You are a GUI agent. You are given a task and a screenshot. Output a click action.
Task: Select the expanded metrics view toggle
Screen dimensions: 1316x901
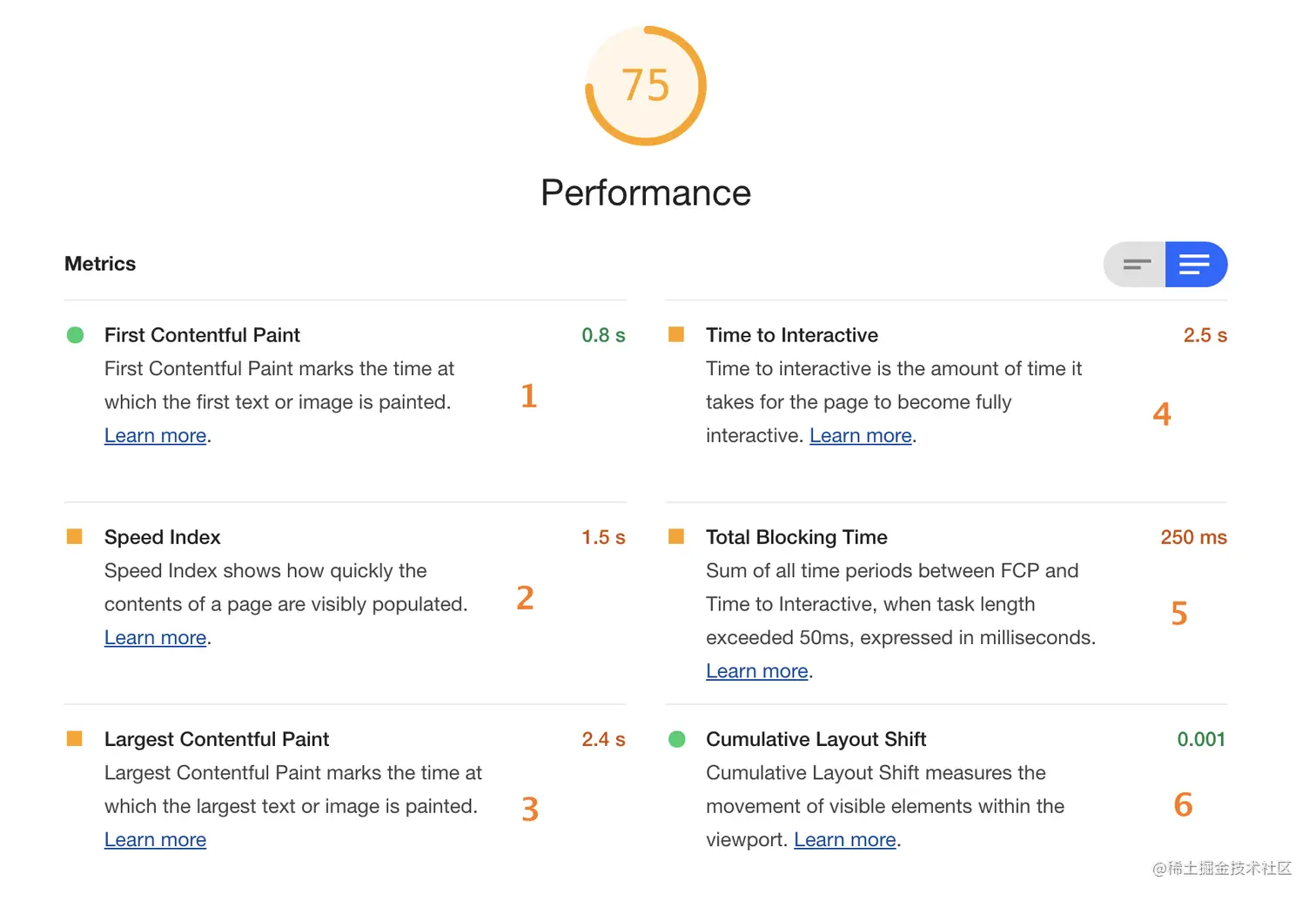point(1195,265)
